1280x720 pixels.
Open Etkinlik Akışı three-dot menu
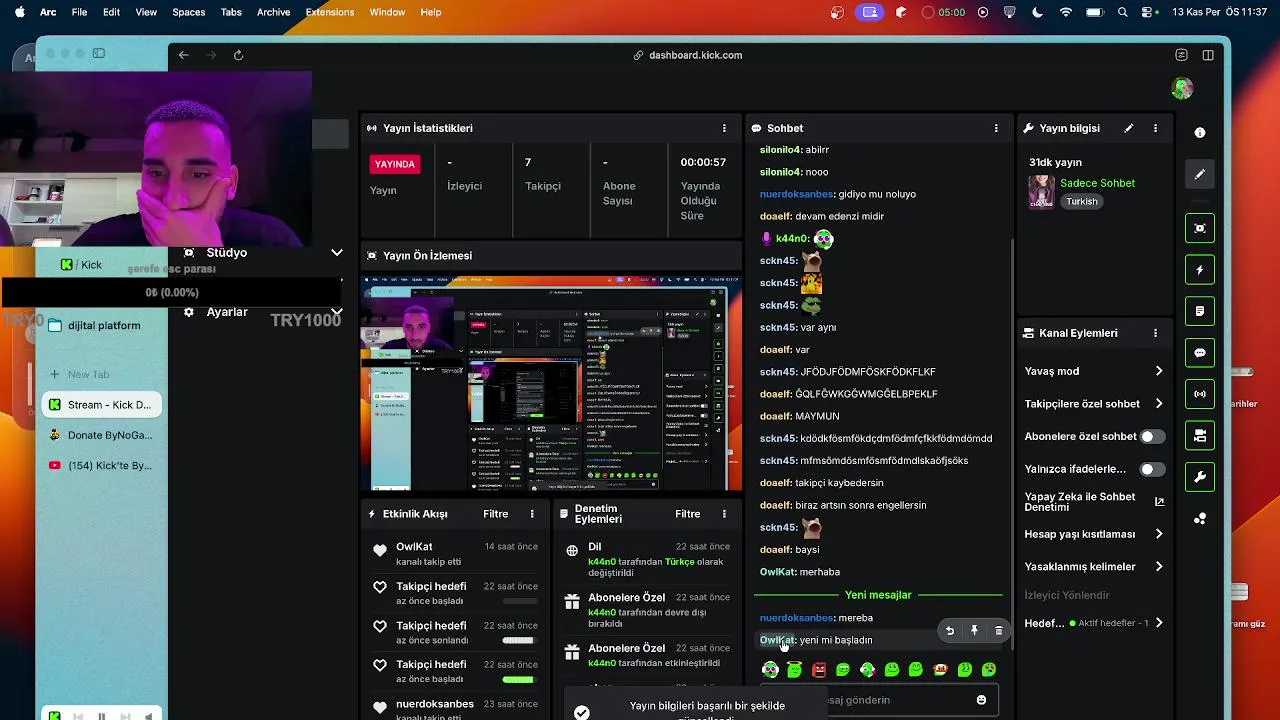[x=532, y=514]
